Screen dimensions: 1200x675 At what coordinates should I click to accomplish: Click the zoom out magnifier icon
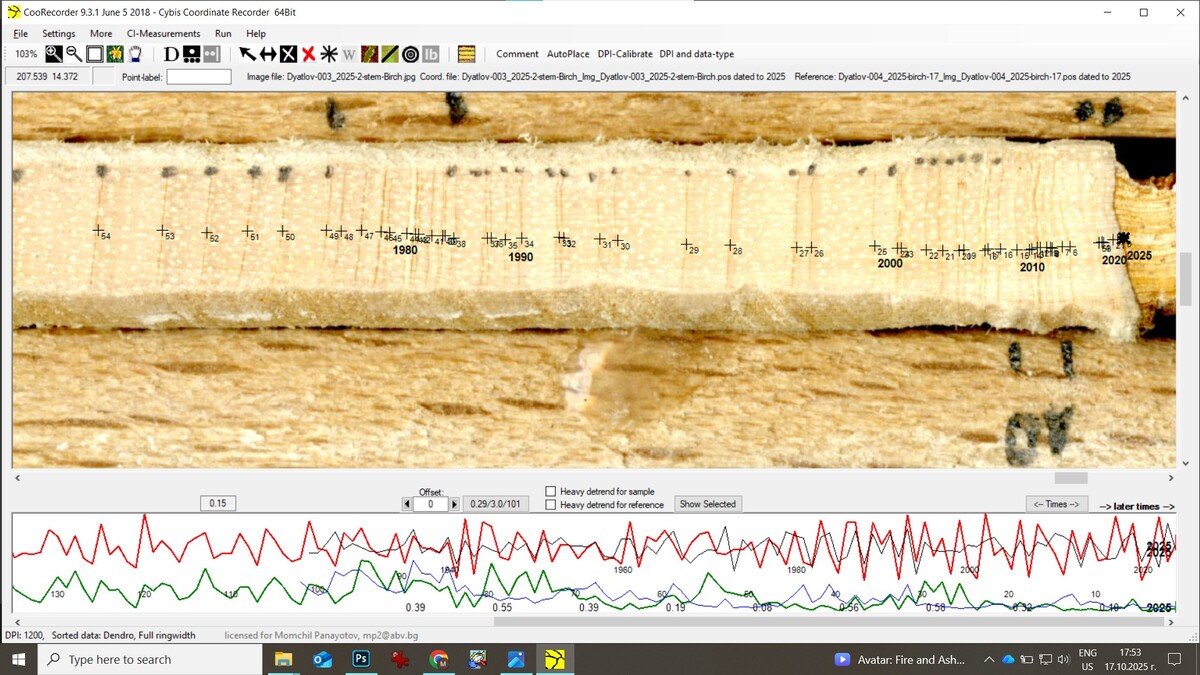click(74, 54)
